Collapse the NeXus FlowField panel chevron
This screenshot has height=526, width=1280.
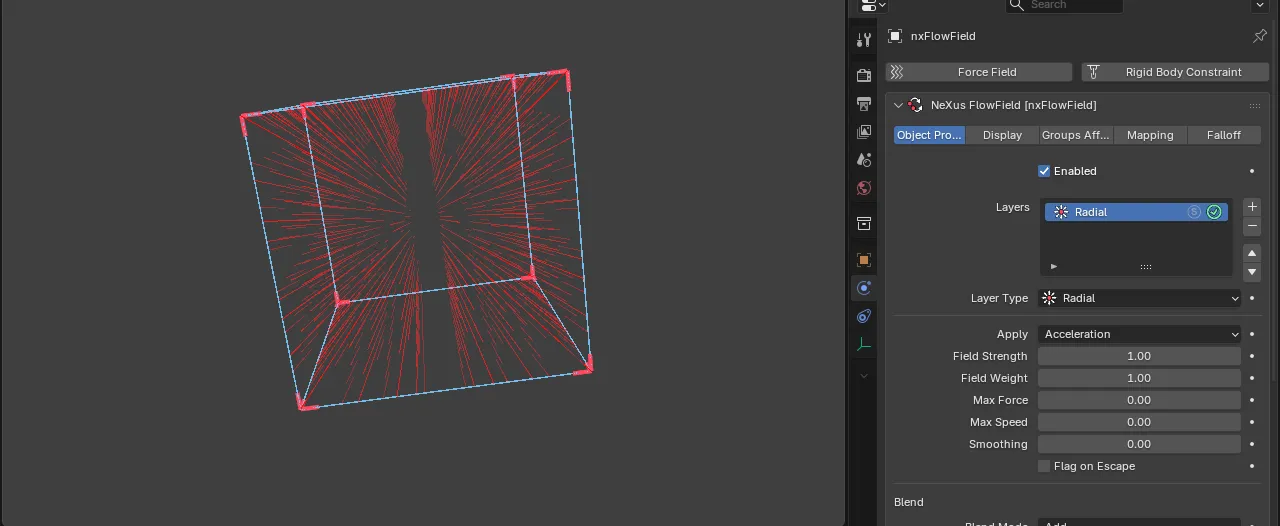(898, 105)
